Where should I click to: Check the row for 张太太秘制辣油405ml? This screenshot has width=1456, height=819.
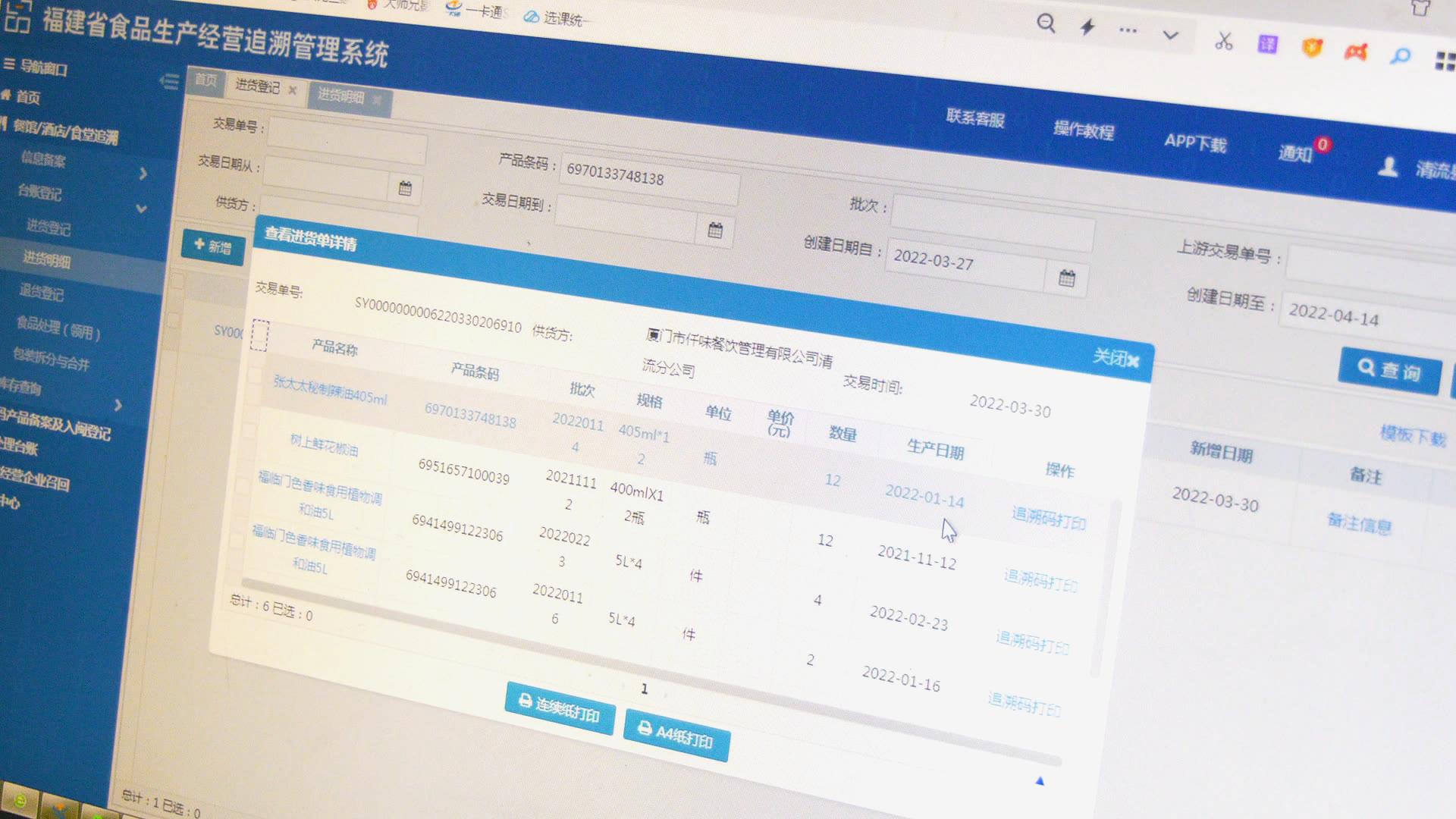coord(254,376)
